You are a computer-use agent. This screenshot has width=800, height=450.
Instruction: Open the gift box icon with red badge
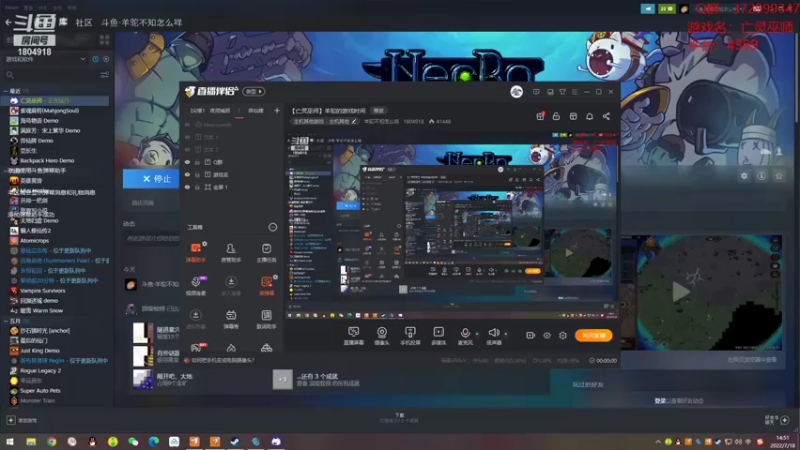(x=540, y=116)
